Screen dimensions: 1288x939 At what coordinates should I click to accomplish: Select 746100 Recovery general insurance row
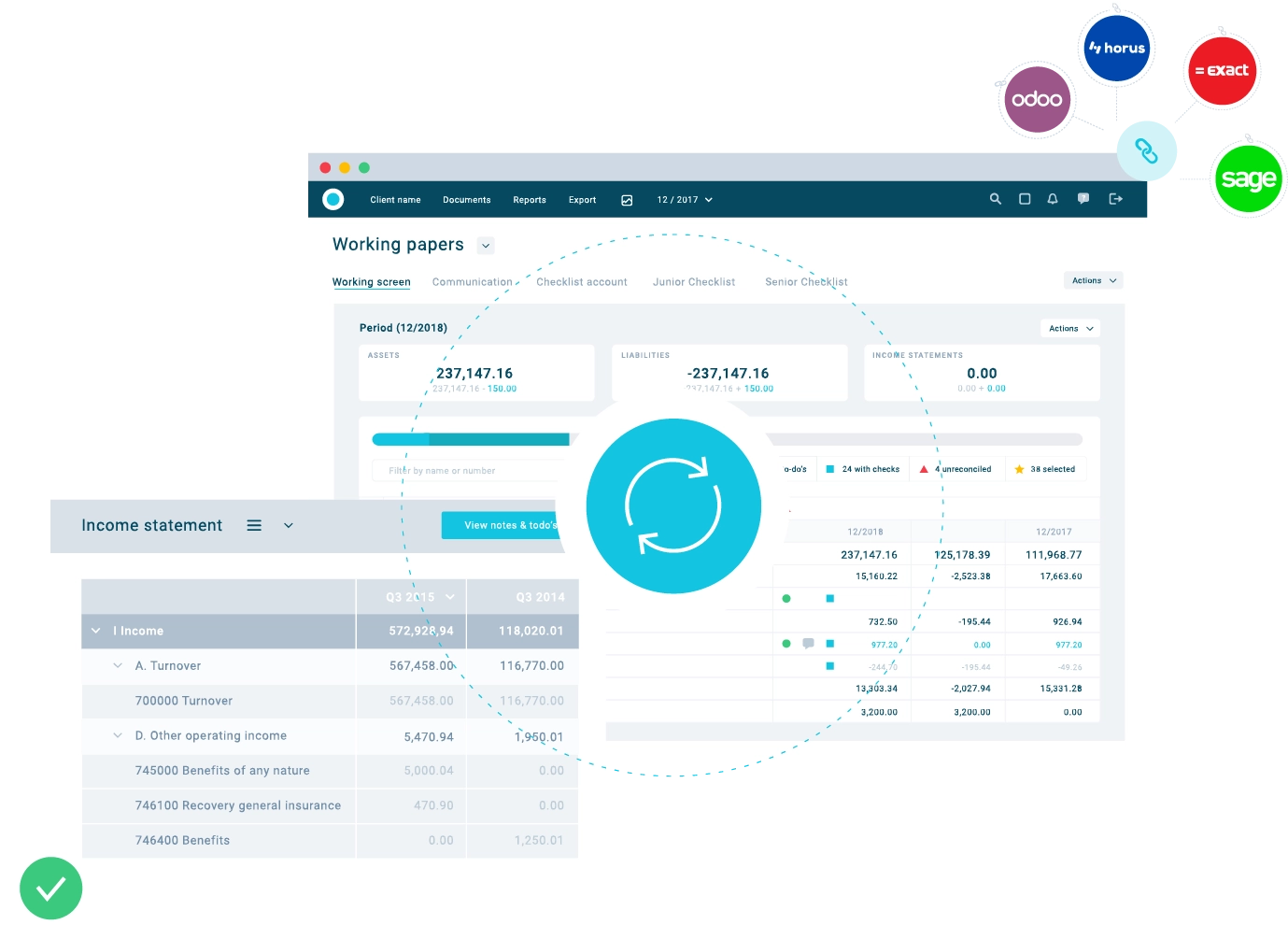[330, 805]
